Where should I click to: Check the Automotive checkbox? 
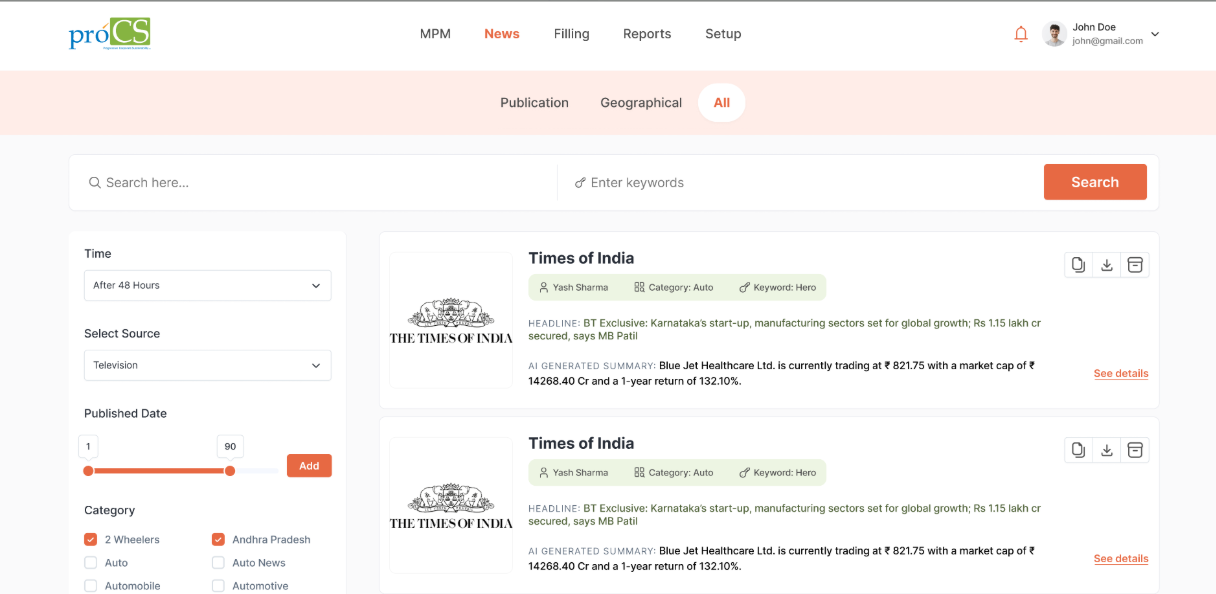(x=218, y=586)
